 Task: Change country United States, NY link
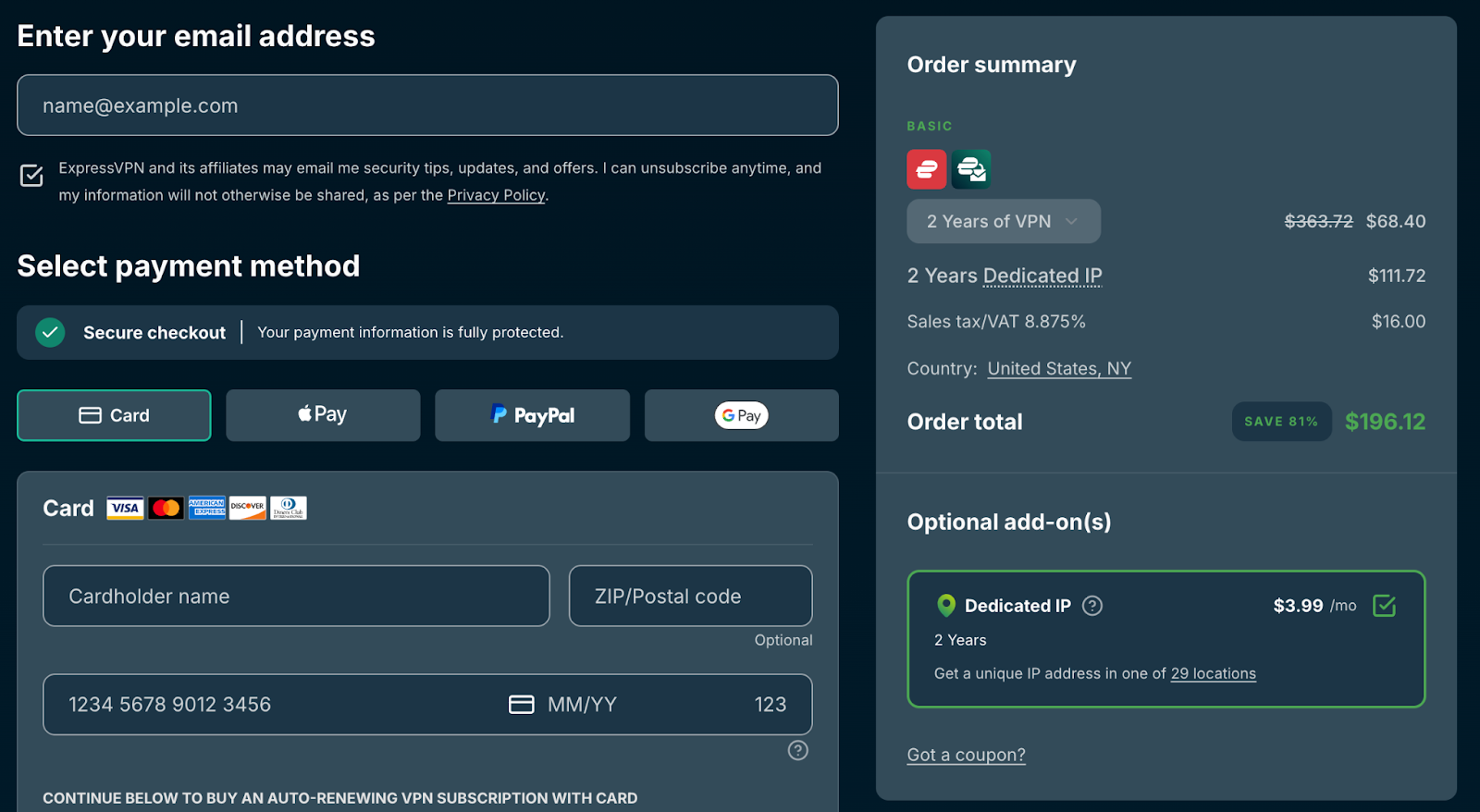[1059, 369]
